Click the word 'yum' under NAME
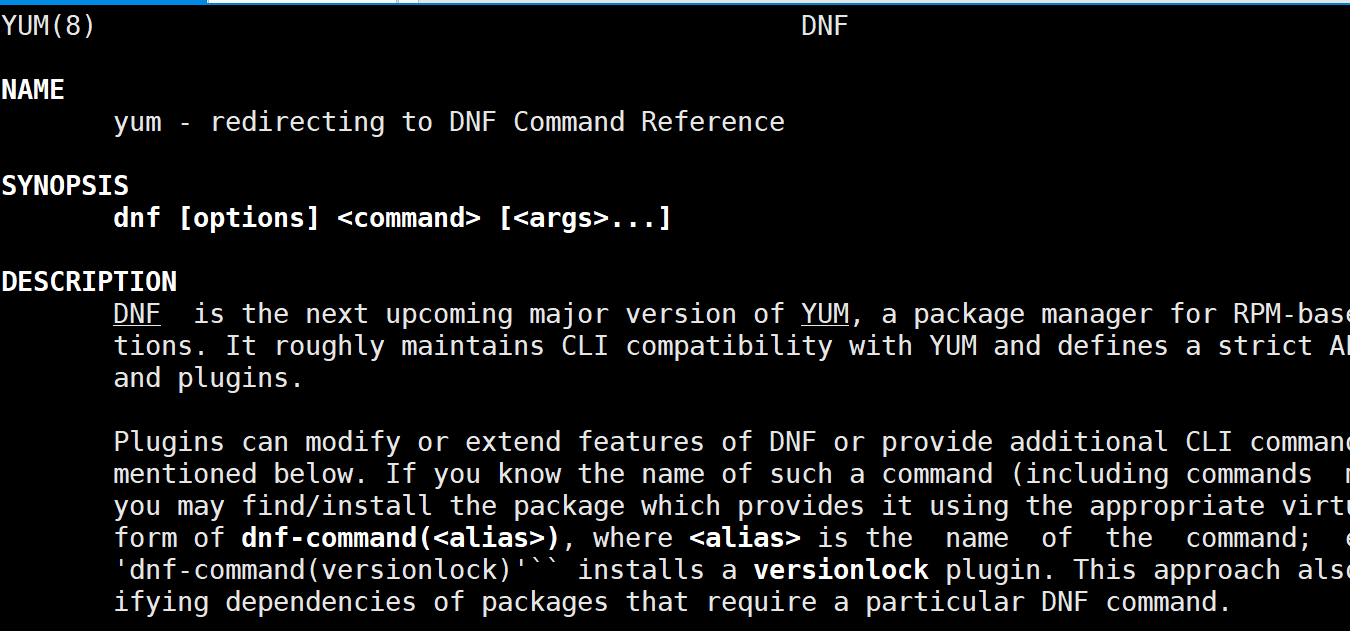Screen dimensions: 1350x631 137,122
